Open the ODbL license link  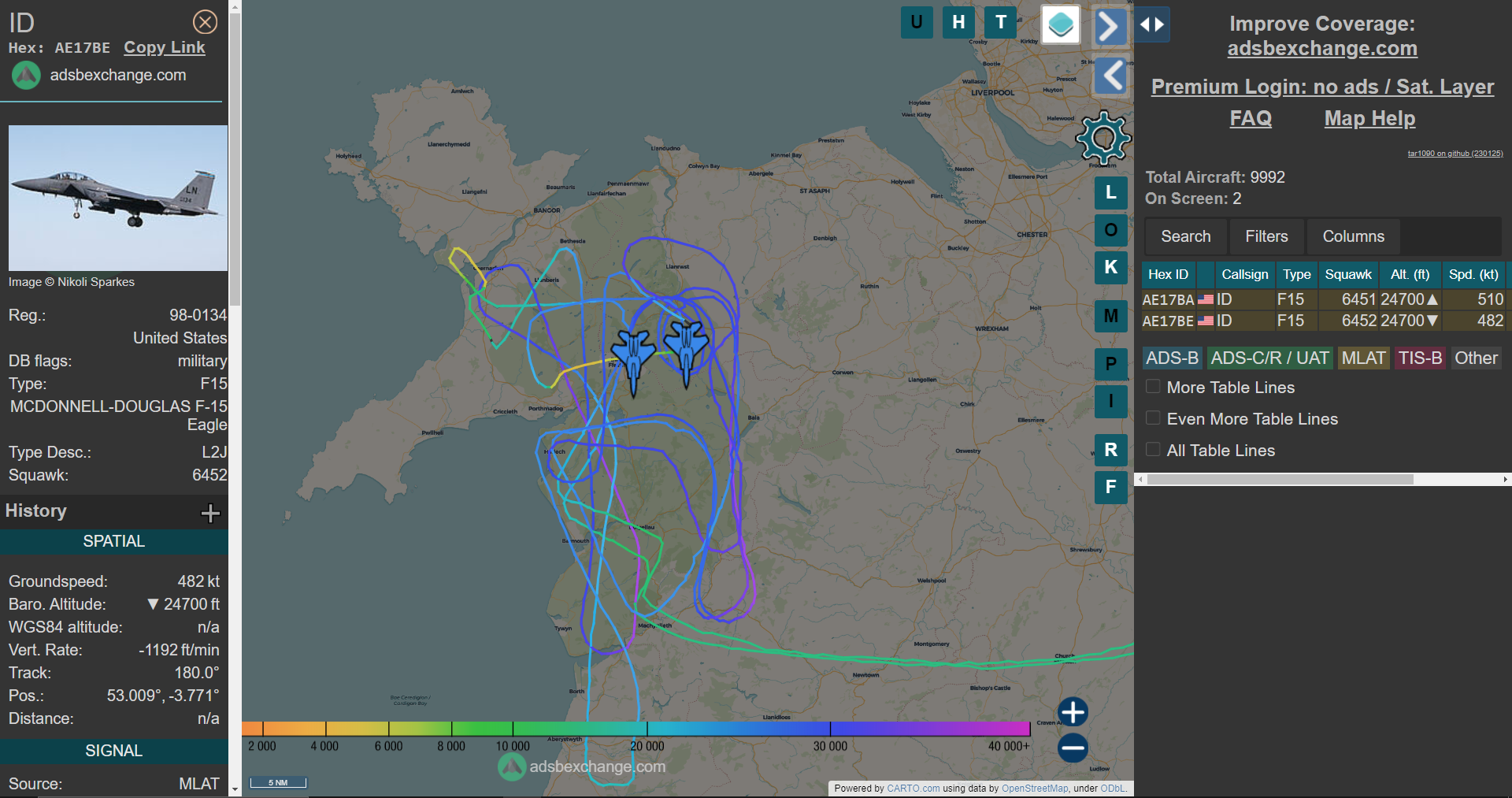point(1113,789)
